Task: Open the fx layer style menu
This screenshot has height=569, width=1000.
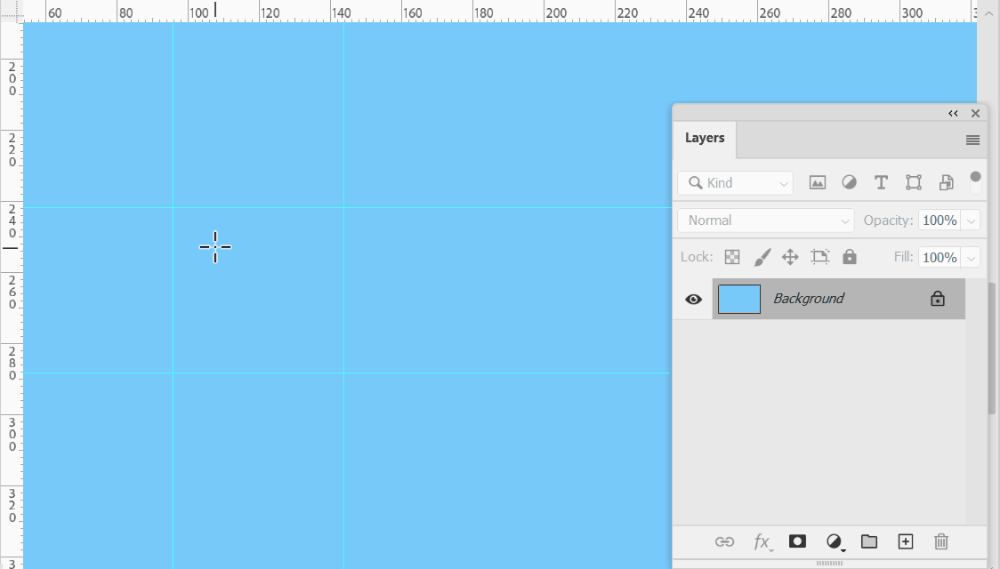Action: pyautogui.click(x=762, y=542)
